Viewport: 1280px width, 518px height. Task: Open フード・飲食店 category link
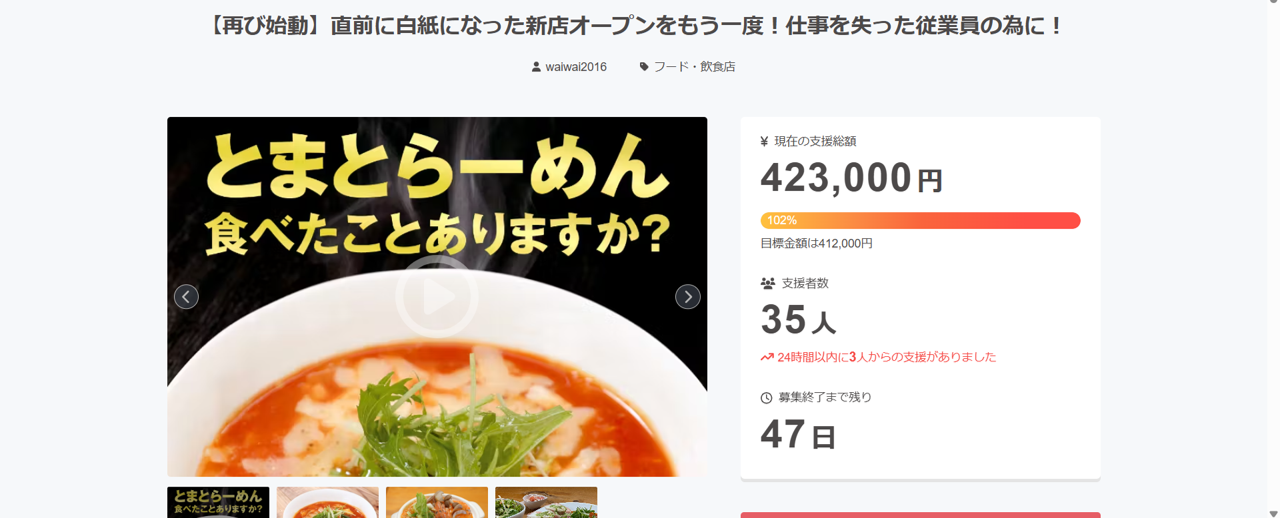click(x=694, y=67)
